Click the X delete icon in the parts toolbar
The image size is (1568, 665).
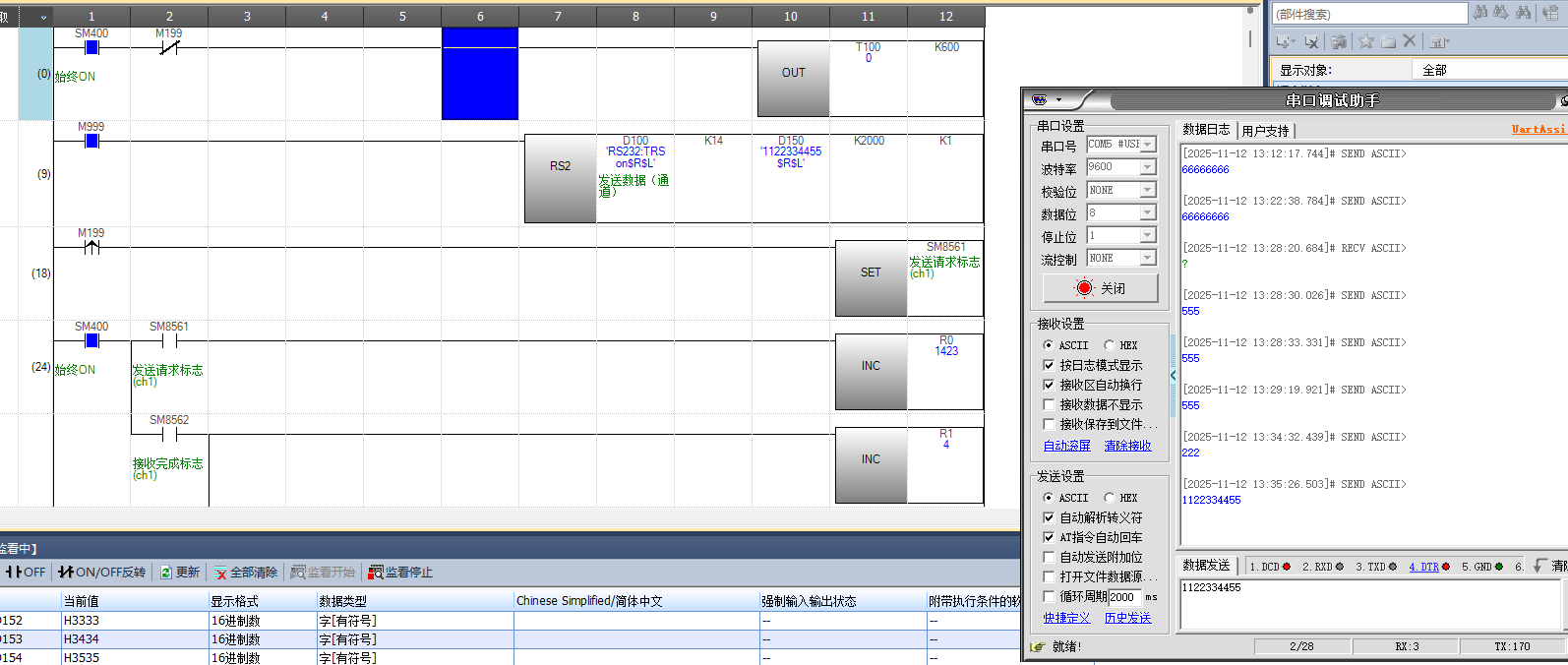click(1410, 41)
